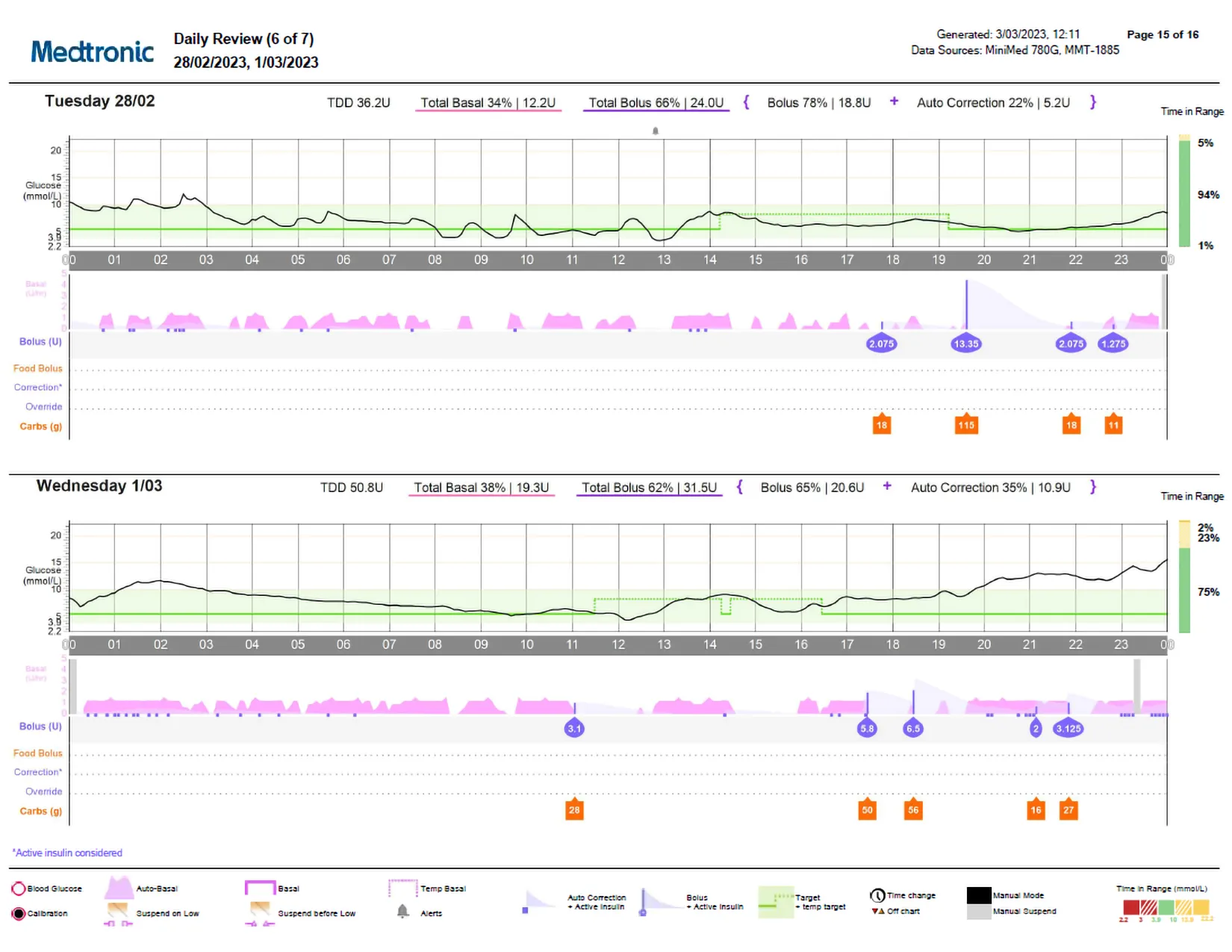
Task: Click the Time change clock icon
Action: [x=878, y=895]
